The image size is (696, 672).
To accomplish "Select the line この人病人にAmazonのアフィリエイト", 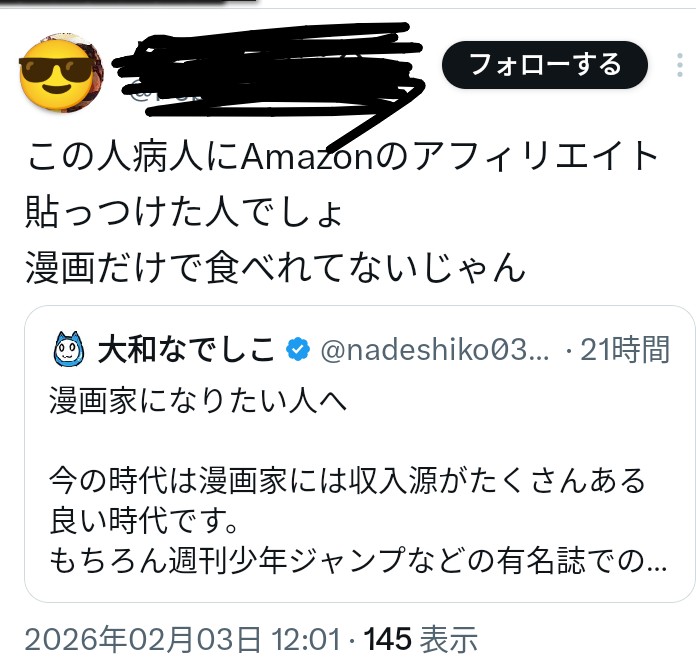I will pos(342,156).
